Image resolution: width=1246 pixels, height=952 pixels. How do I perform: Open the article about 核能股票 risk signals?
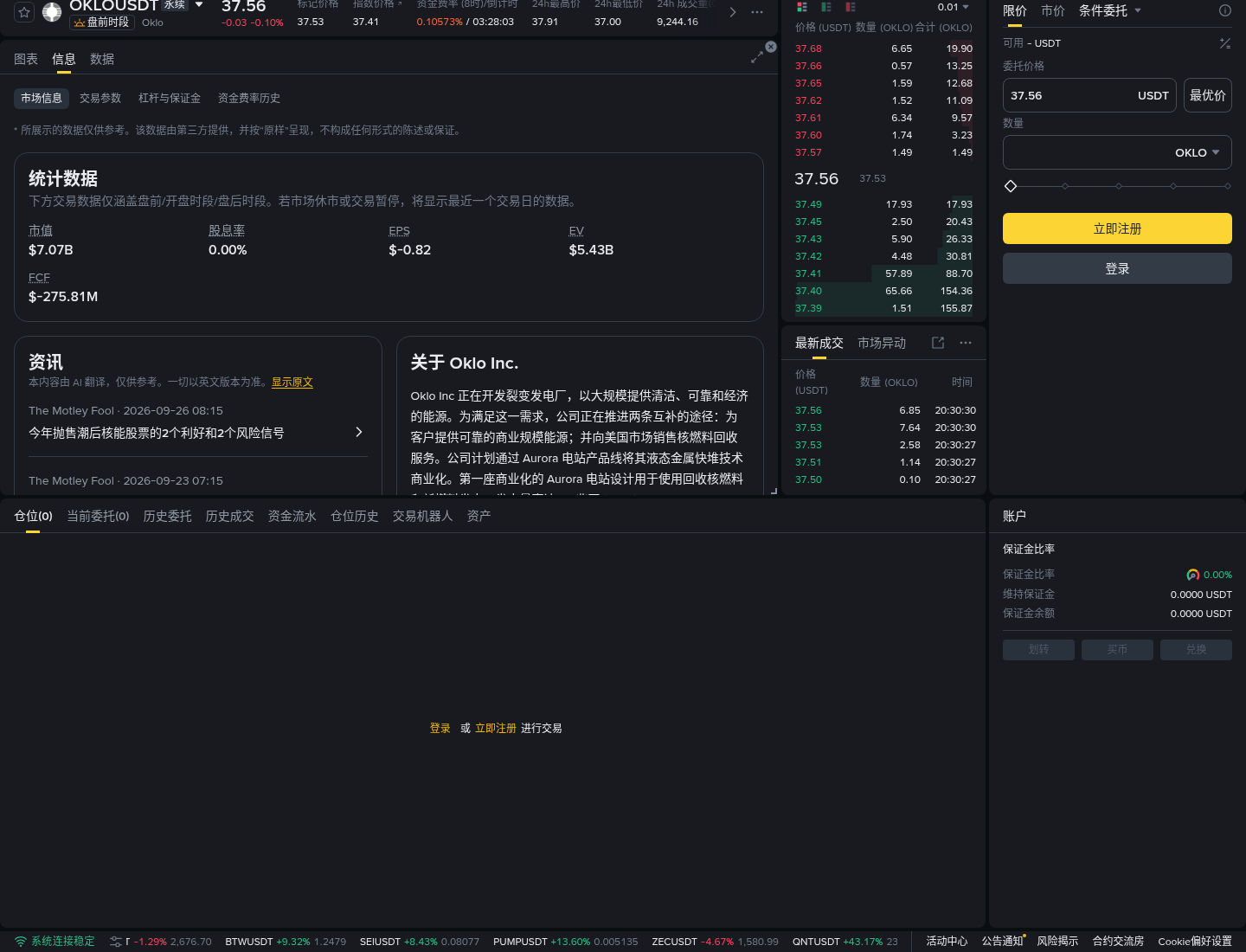point(157,433)
